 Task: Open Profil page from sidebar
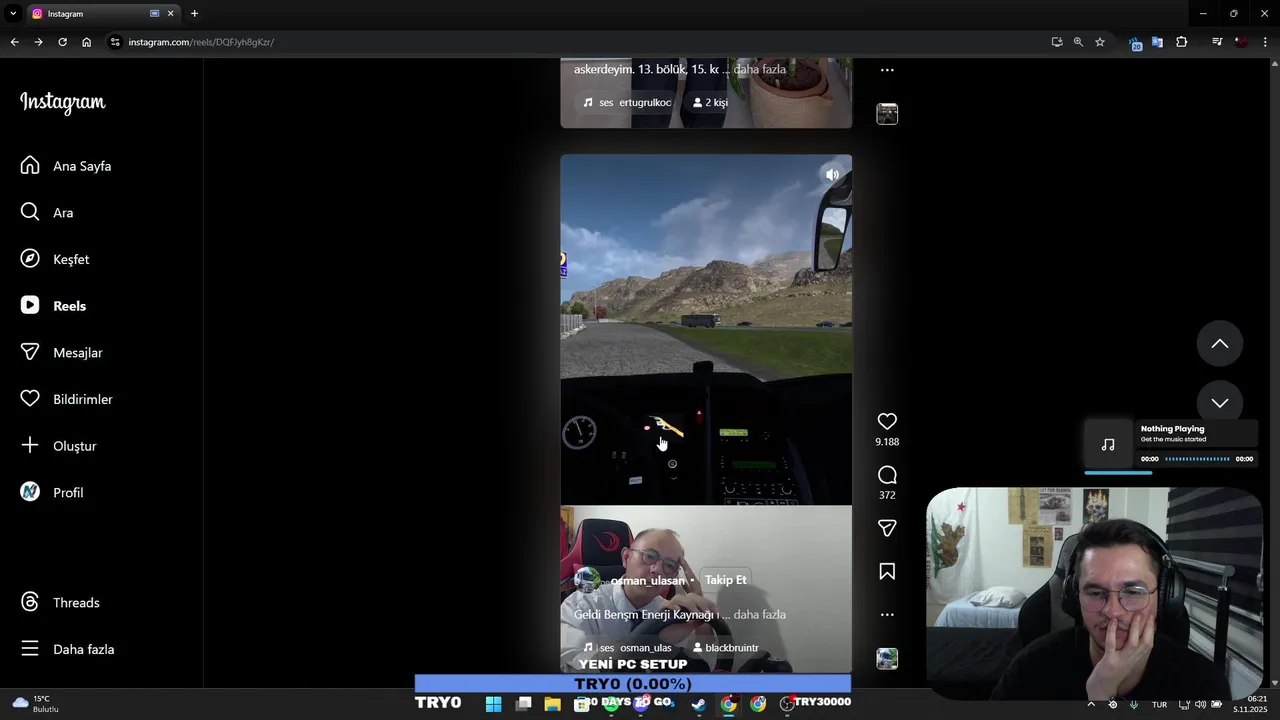coord(53,492)
